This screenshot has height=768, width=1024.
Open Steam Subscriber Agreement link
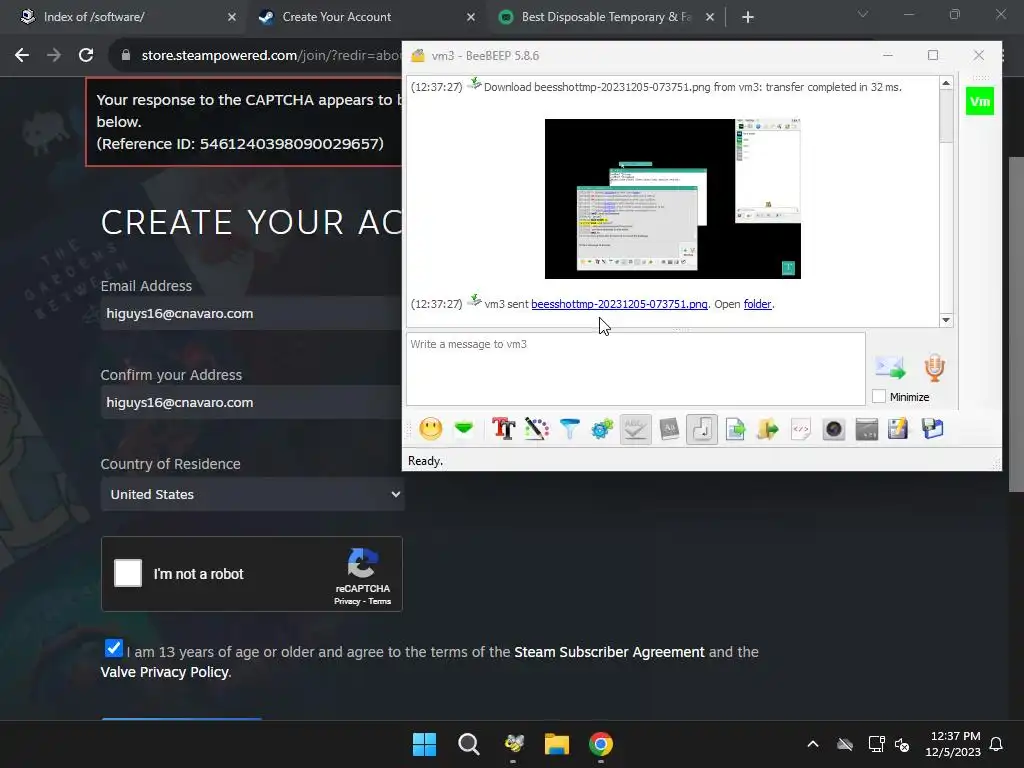click(609, 652)
